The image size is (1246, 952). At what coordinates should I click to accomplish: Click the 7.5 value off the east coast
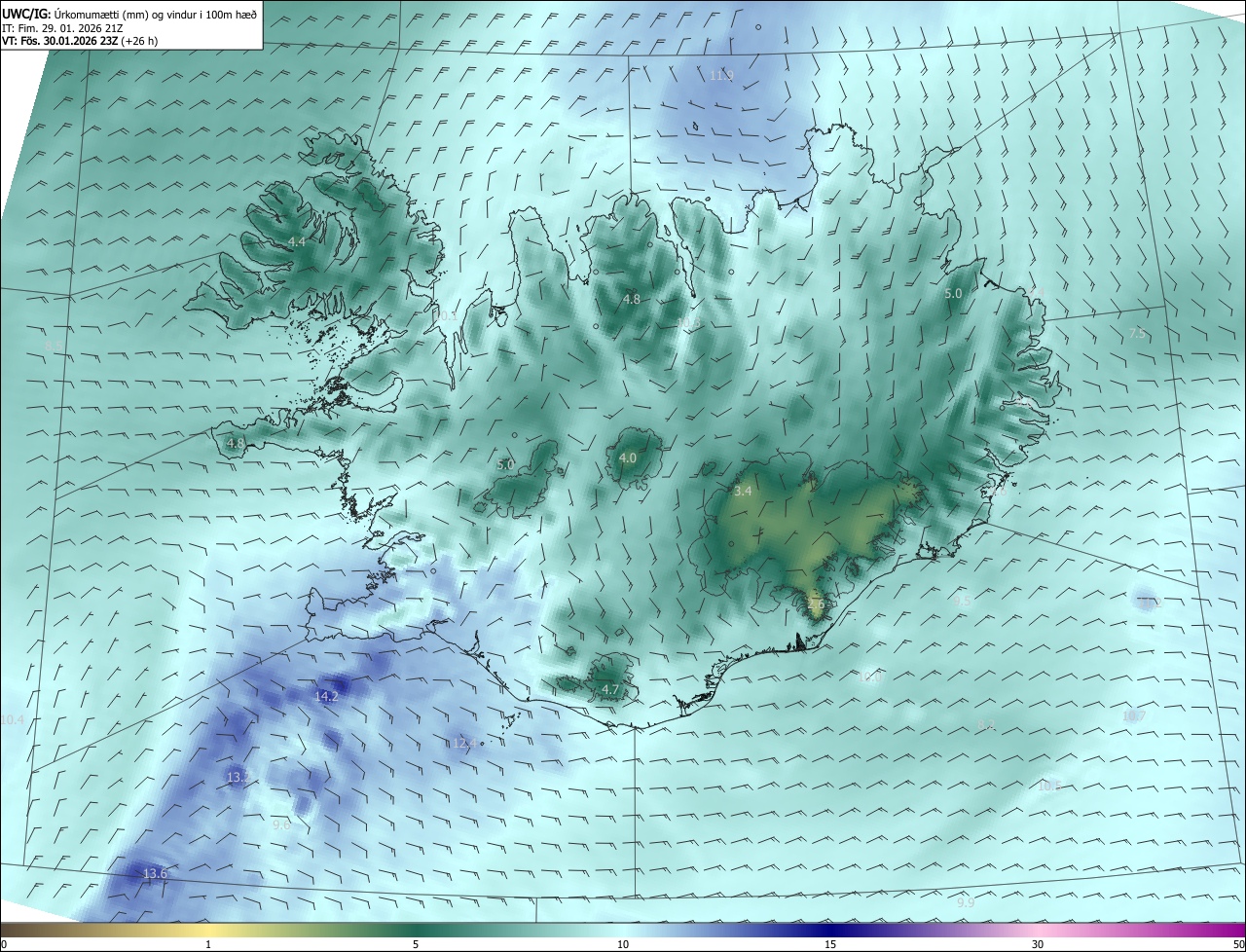coord(1137,334)
